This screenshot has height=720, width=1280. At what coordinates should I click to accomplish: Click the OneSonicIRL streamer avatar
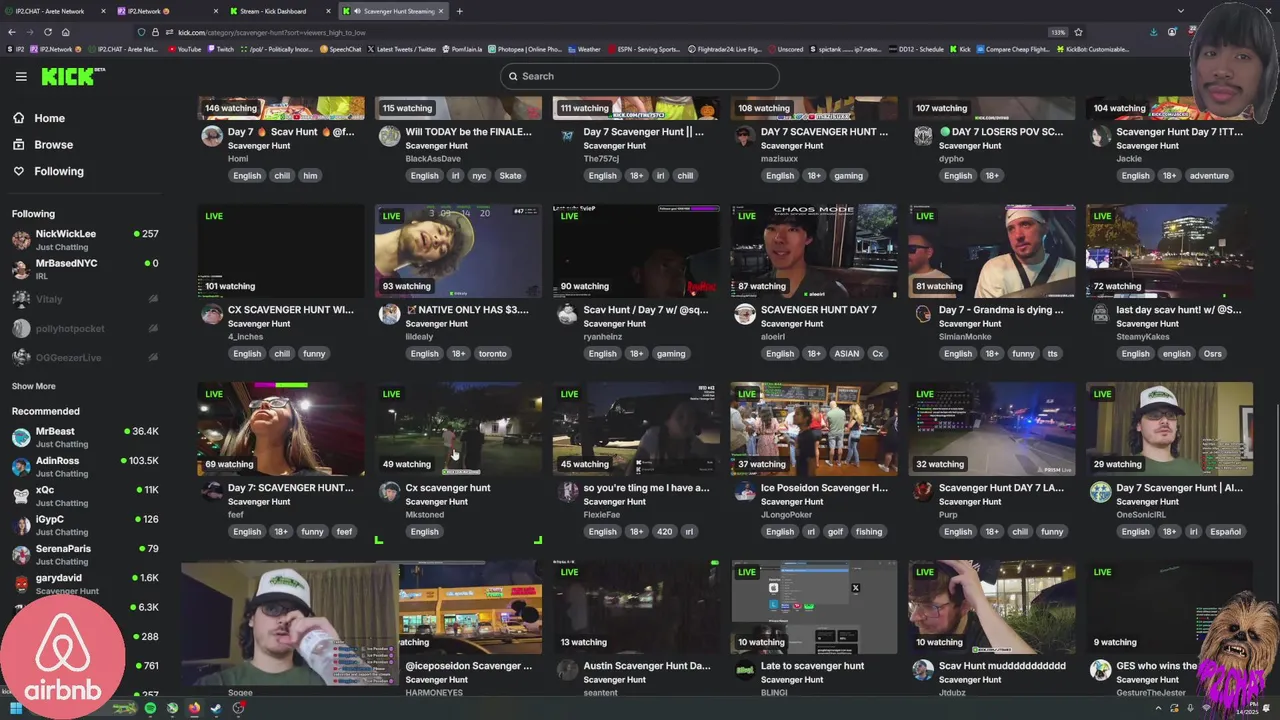click(1100, 492)
